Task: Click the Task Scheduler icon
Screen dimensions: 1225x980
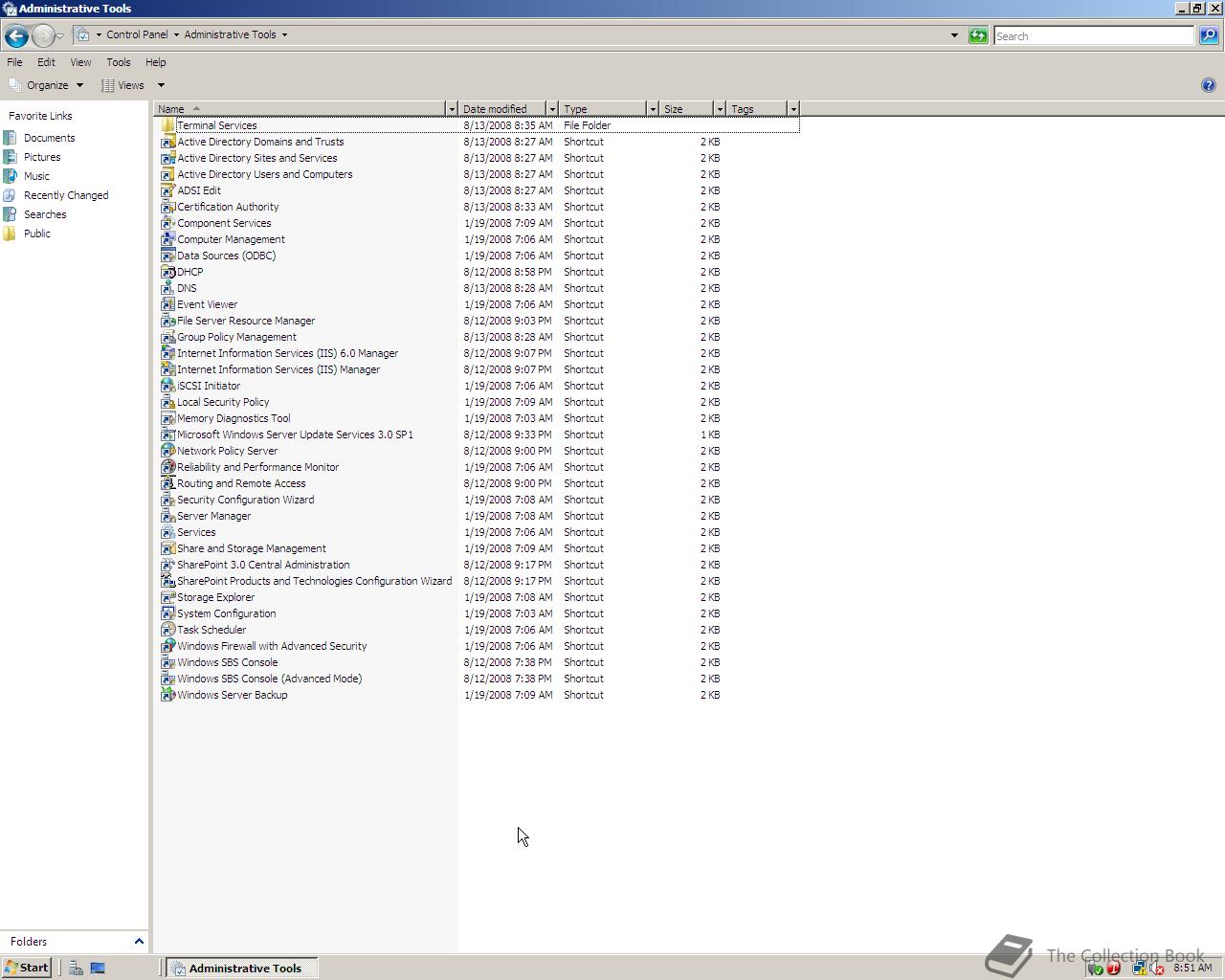Action: pos(167,630)
